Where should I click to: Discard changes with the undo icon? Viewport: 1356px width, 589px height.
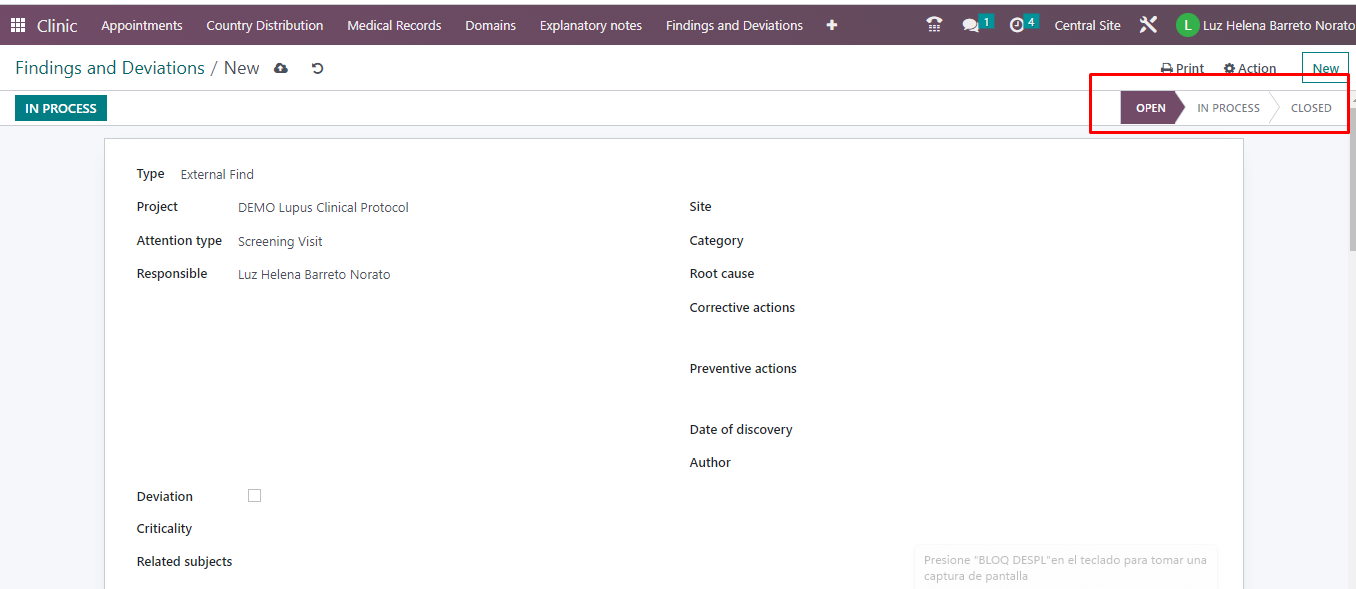(317, 68)
